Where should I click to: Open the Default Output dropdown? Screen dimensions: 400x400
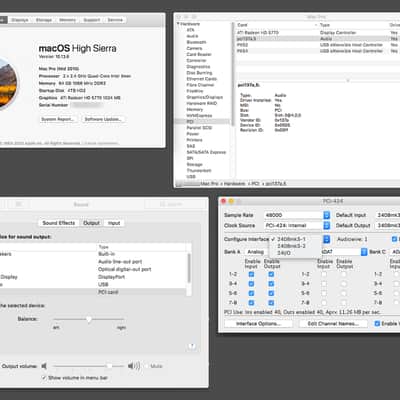click(388, 226)
